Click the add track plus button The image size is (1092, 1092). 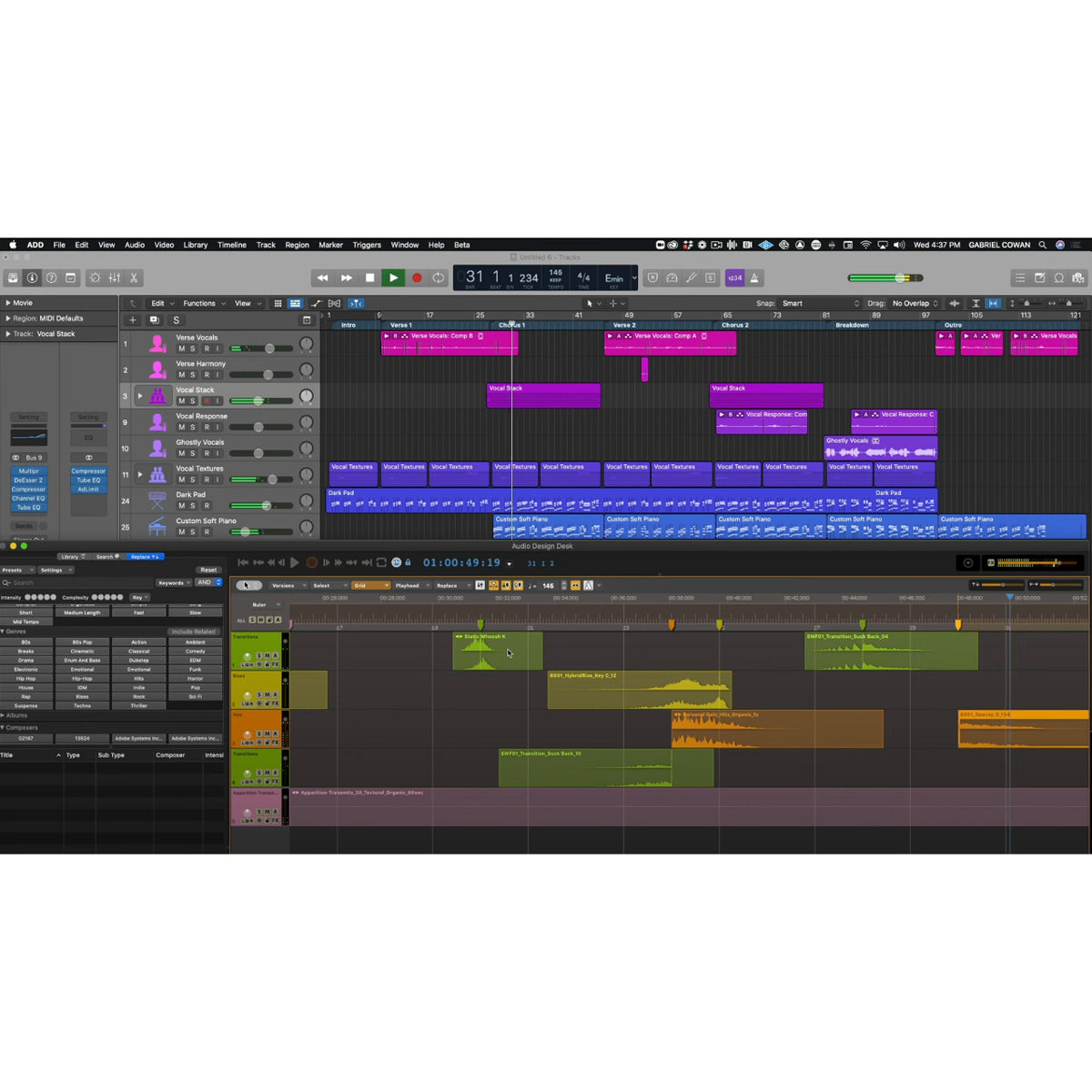pos(133,319)
